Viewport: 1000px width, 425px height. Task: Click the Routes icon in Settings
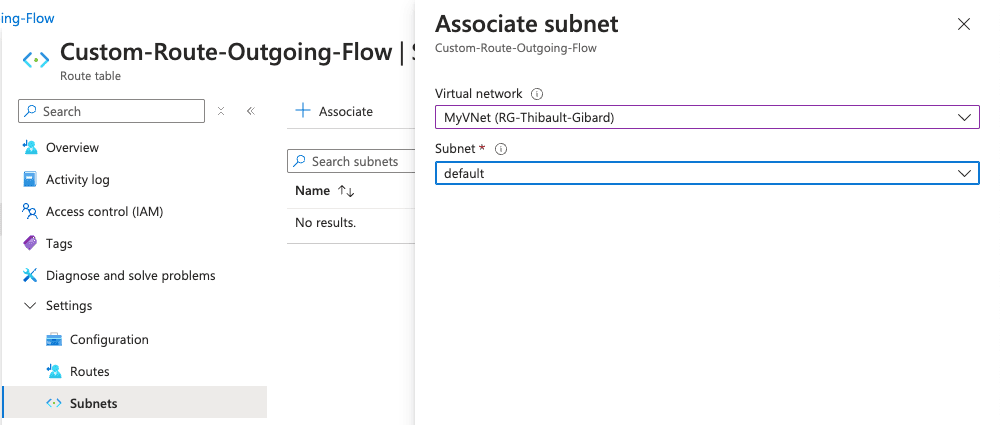(54, 371)
